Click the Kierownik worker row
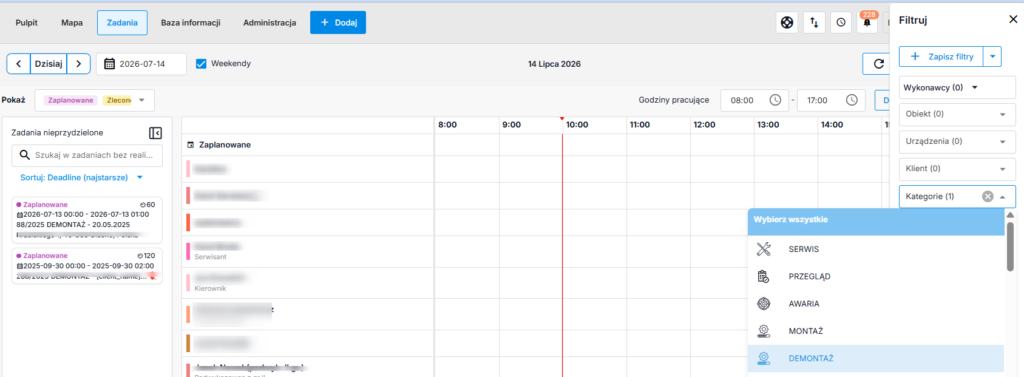The width and height of the screenshot is (1024, 377). pyautogui.click(x=308, y=283)
